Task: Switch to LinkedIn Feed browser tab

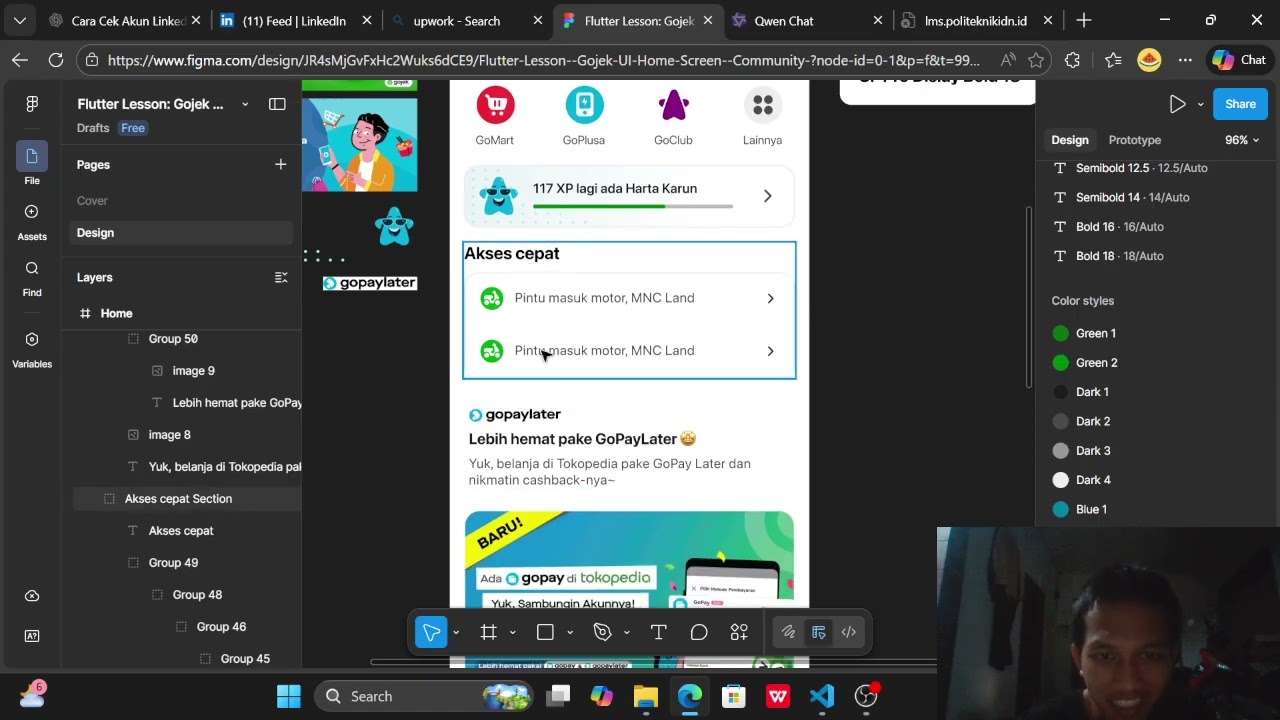Action: pyautogui.click(x=296, y=21)
